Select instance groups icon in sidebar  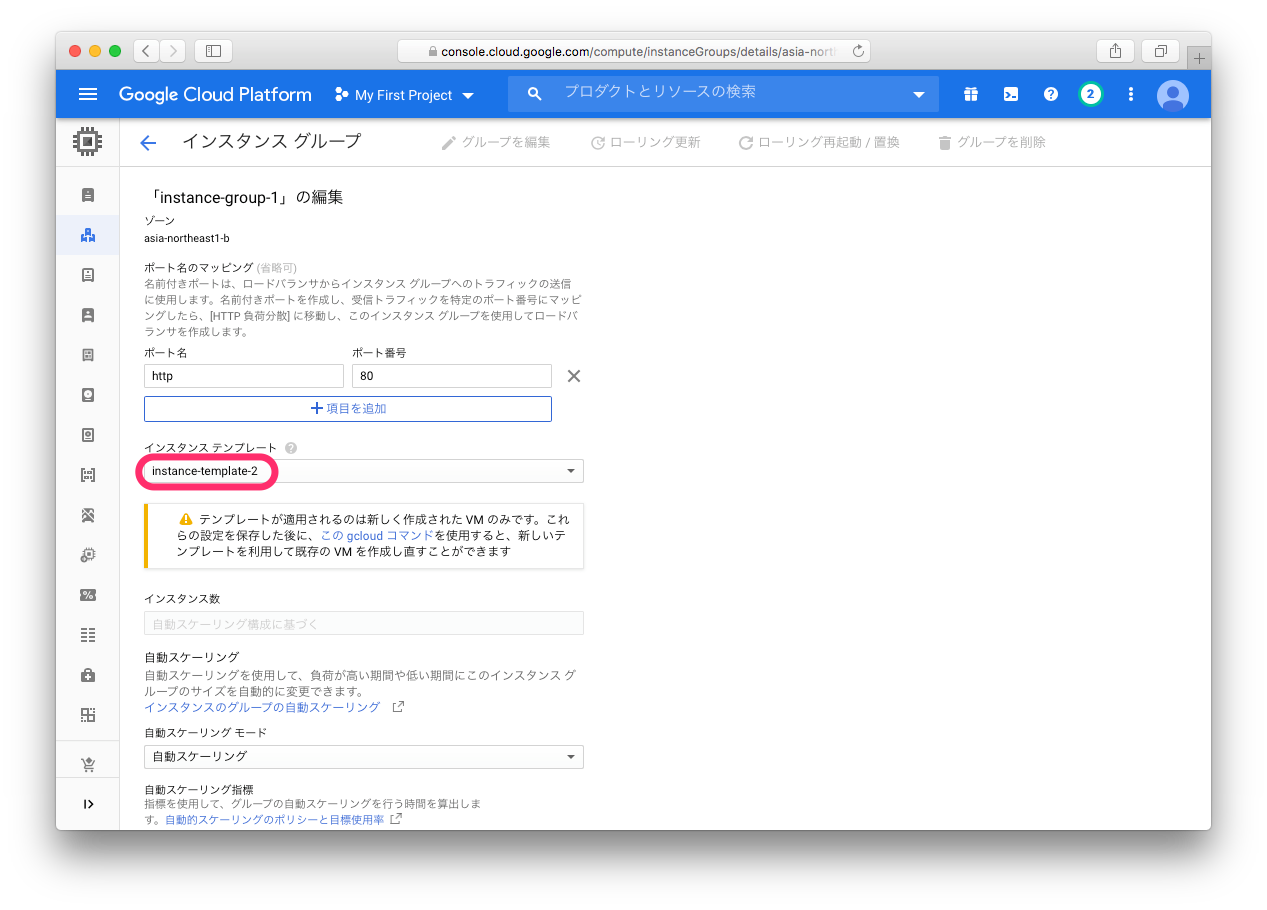[88, 235]
